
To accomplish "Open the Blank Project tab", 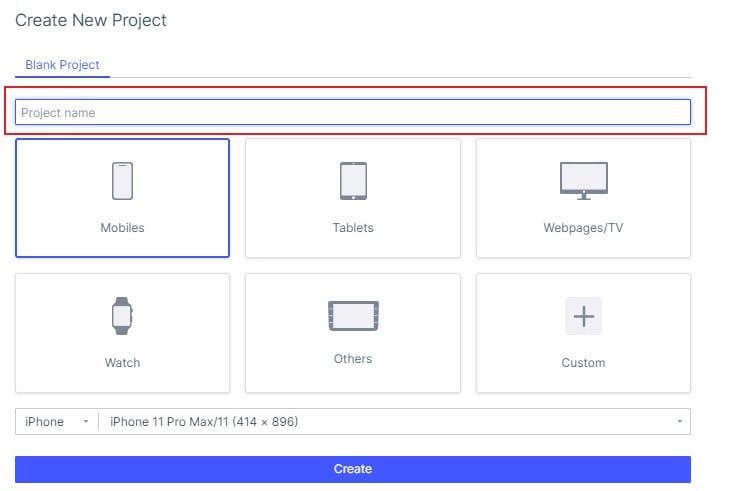I will click(x=62, y=65).
